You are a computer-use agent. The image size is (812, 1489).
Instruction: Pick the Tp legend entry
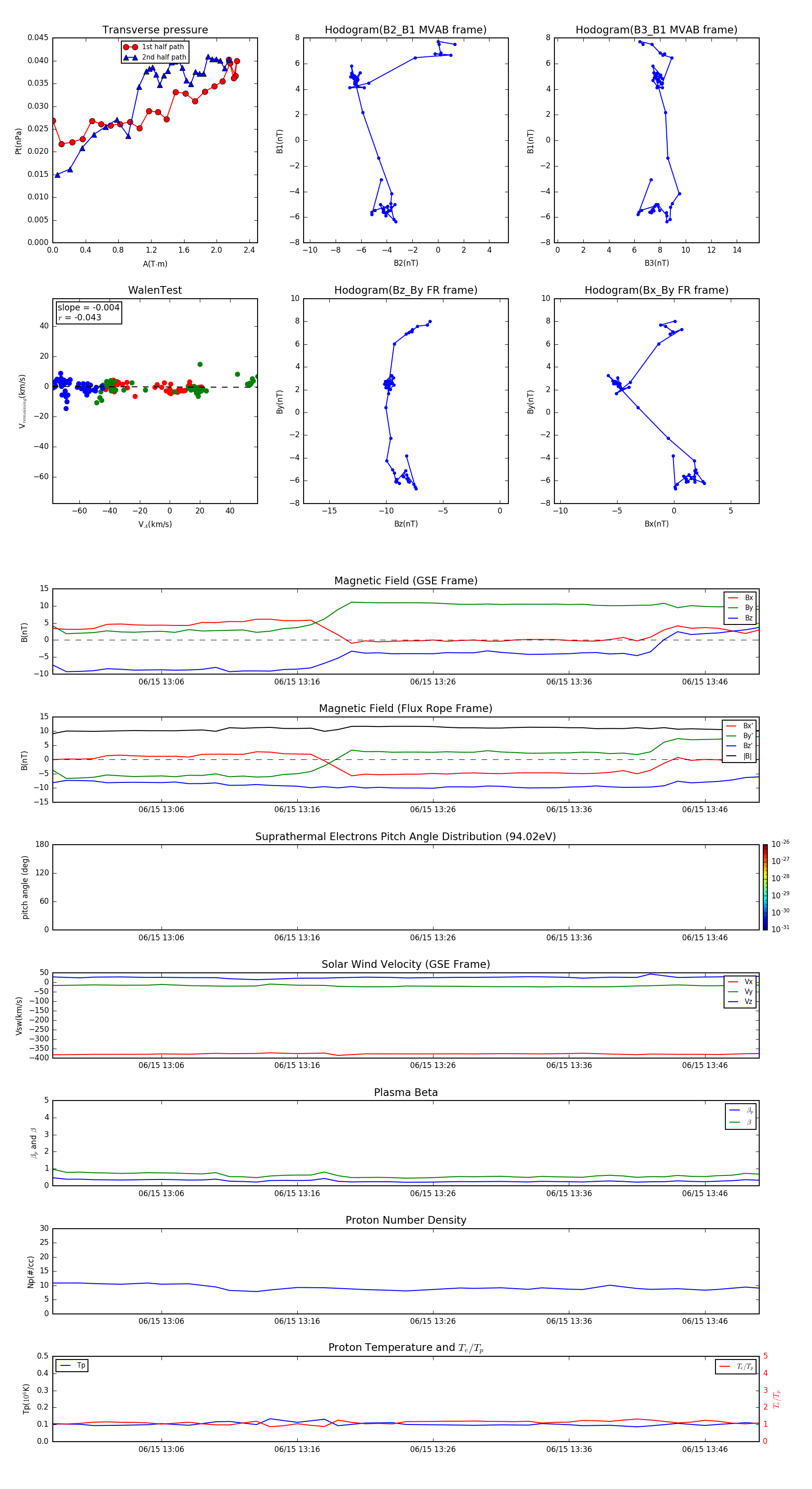tap(72, 1365)
